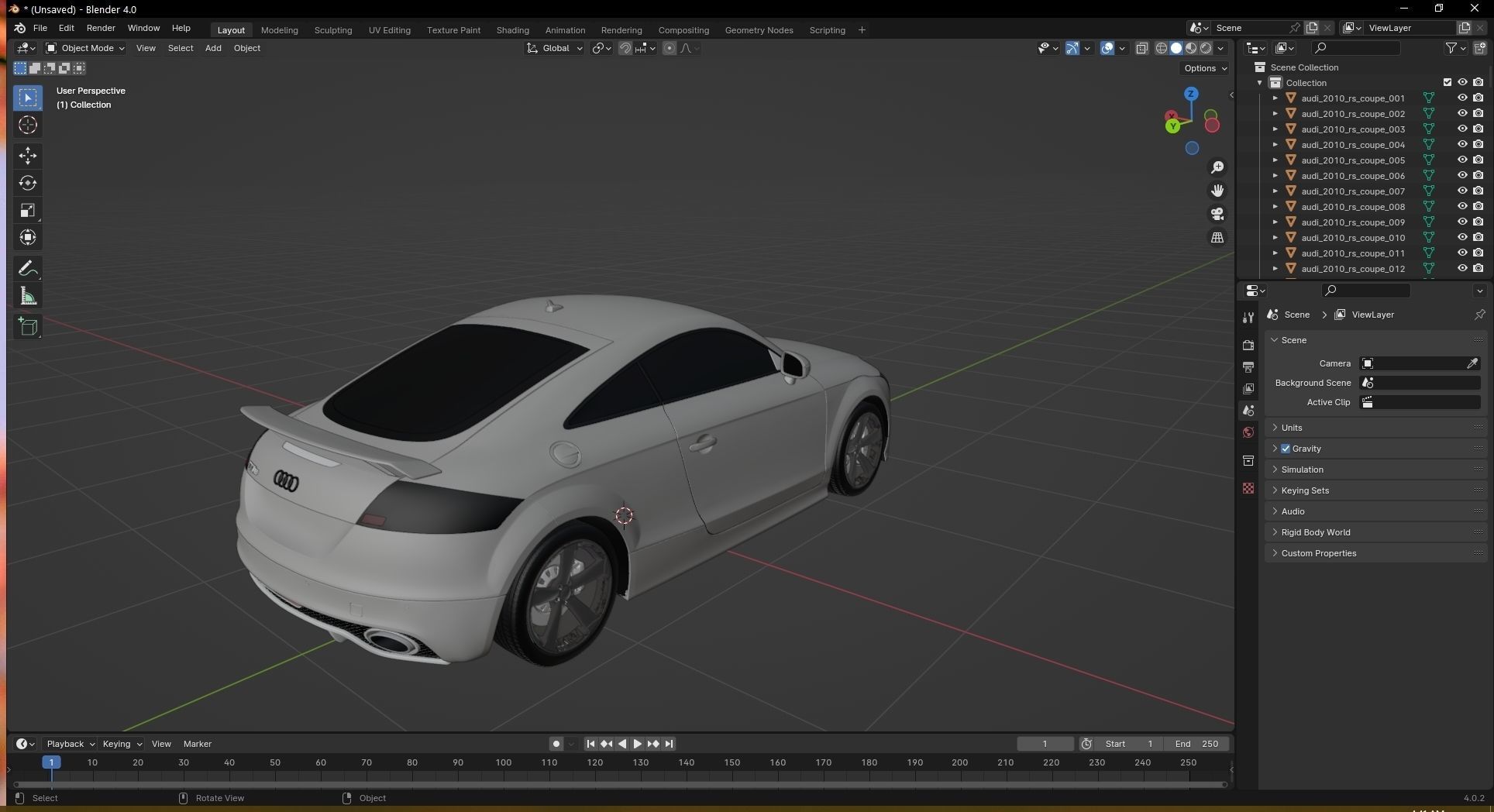Image resolution: width=1494 pixels, height=812 pixels.
Task: Click the play animation button
Action: (637, 744)
